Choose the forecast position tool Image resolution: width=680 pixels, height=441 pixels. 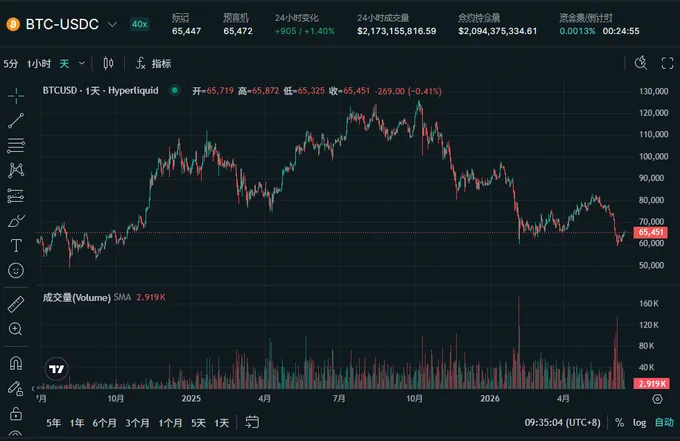[x=16, y=196]
